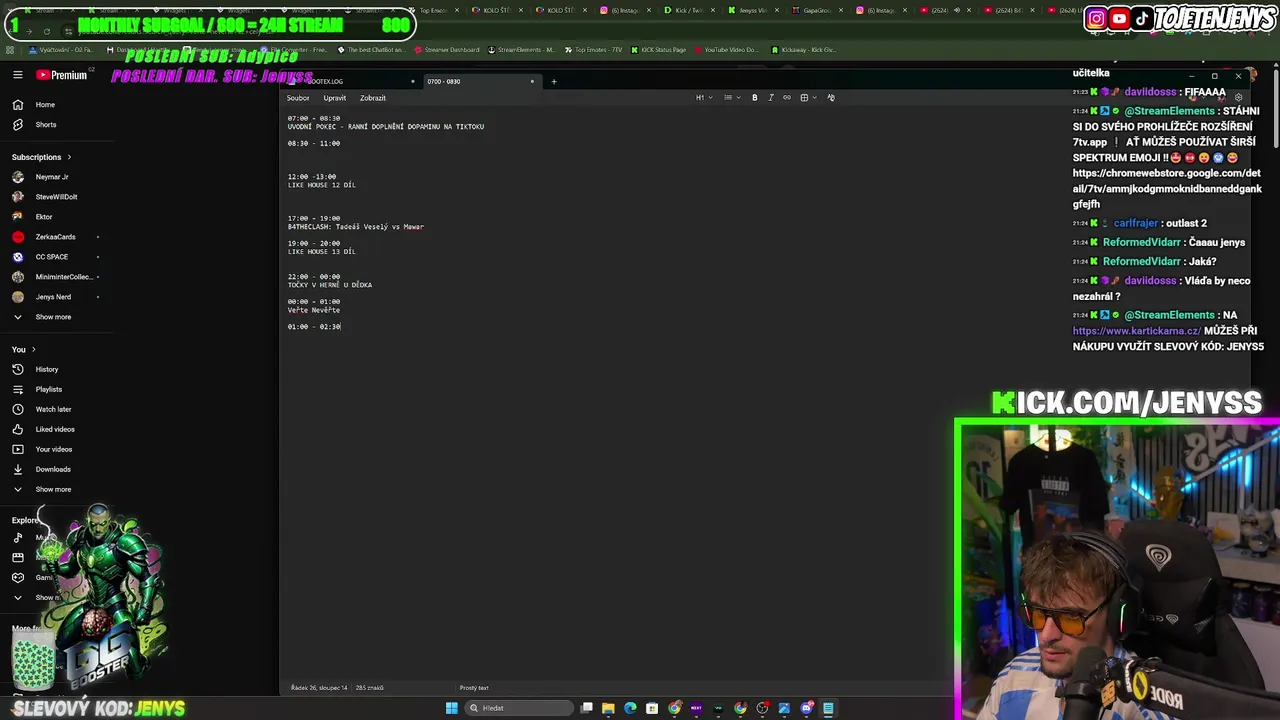This screenshot has width=1280, height=720.
Task: Open History in YouTube sidebar
Action: [47, 369]
